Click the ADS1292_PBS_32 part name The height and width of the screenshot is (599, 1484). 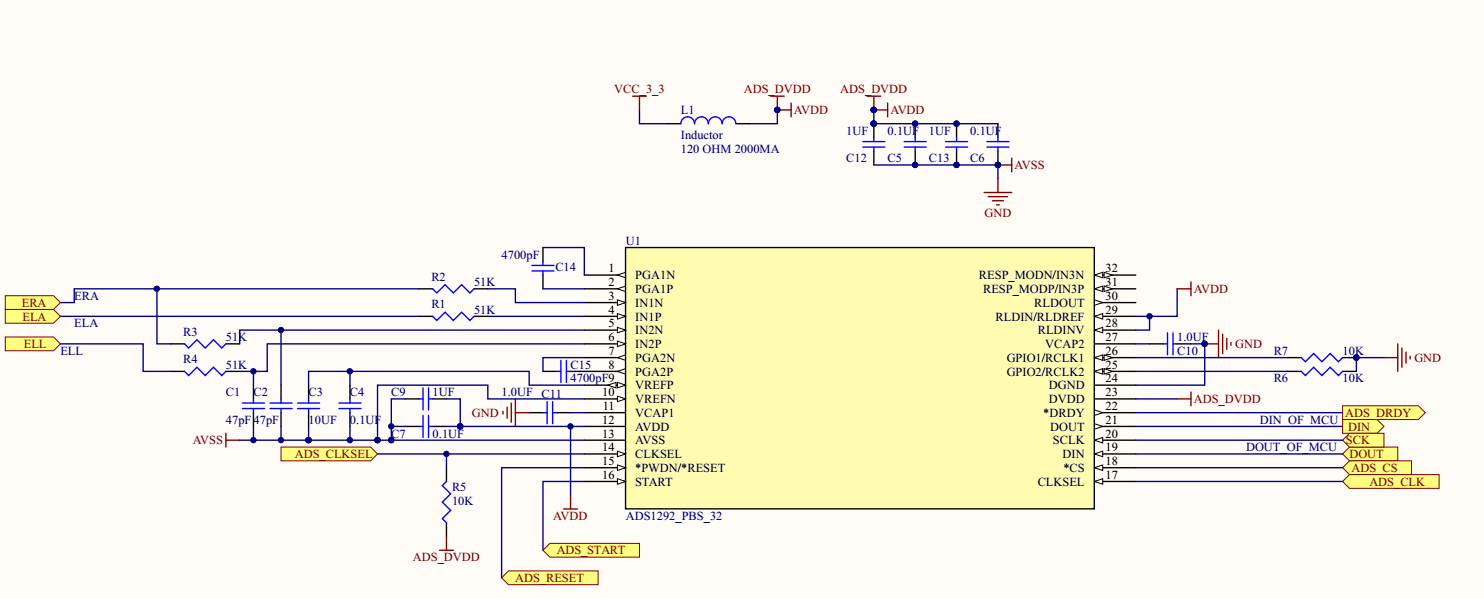[x=673, y=517]
